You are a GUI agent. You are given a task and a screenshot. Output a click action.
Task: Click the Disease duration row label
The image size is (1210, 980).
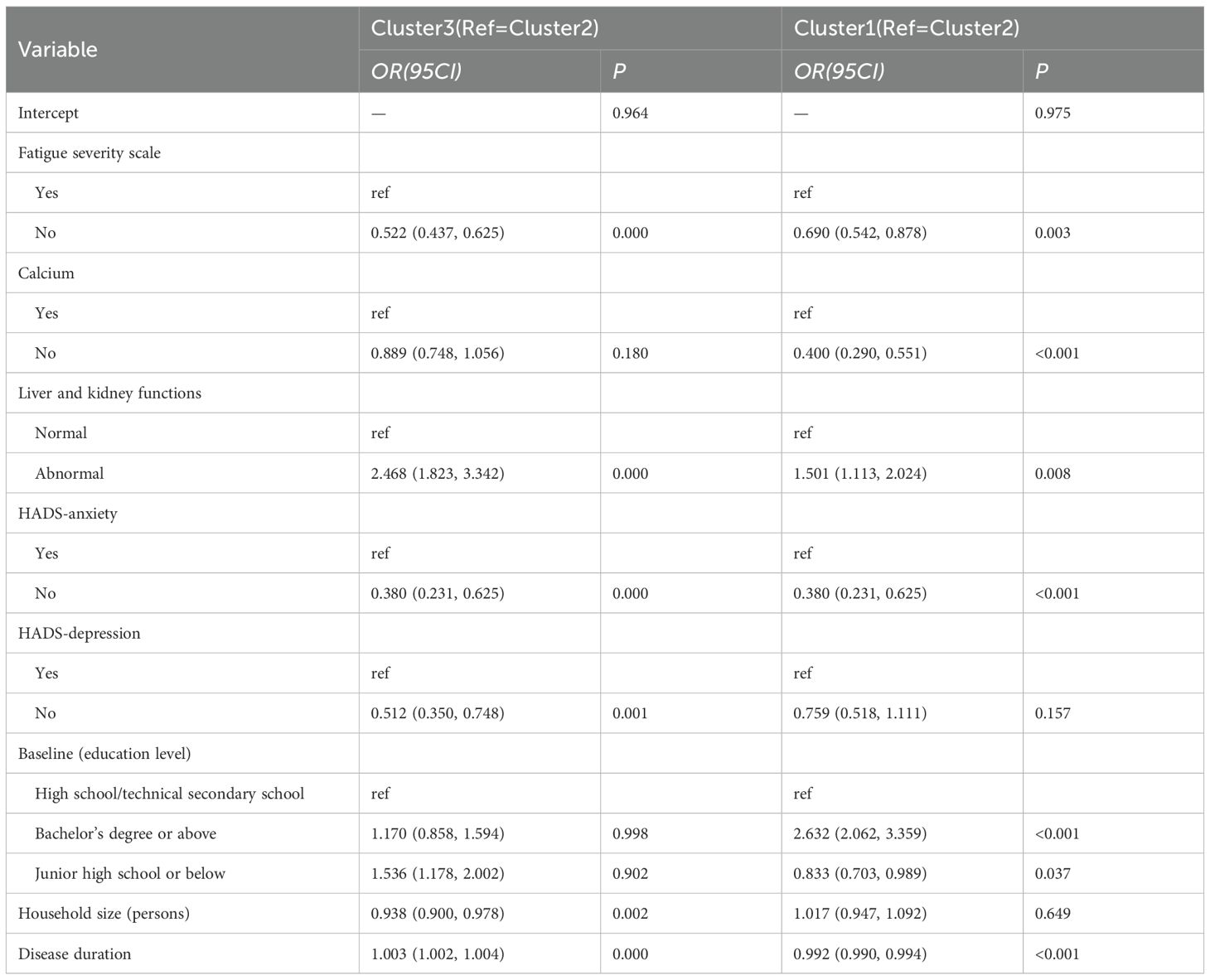pyautogui.click(x=75, y=953)
